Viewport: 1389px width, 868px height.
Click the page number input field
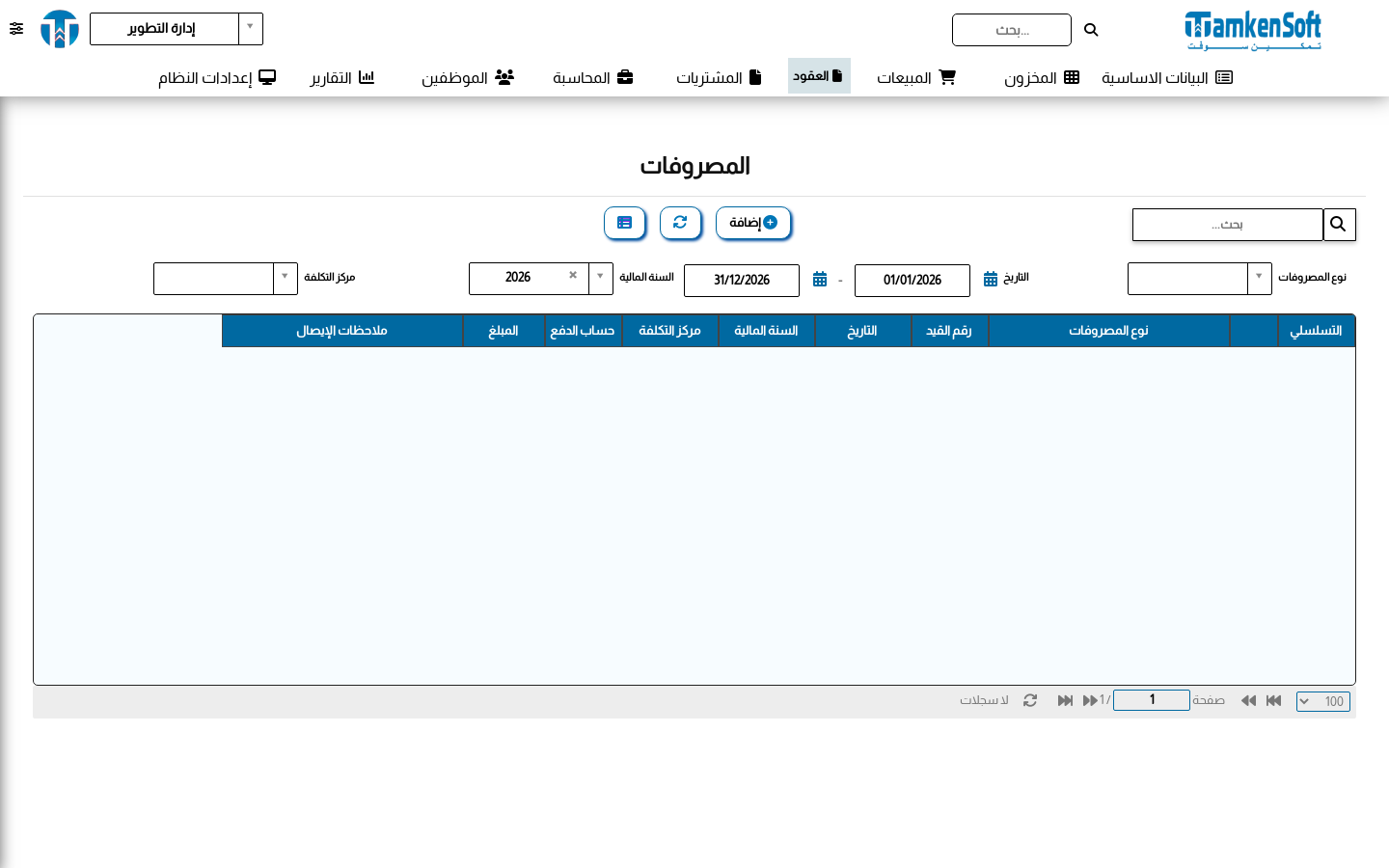click(x=1152, y=700)
